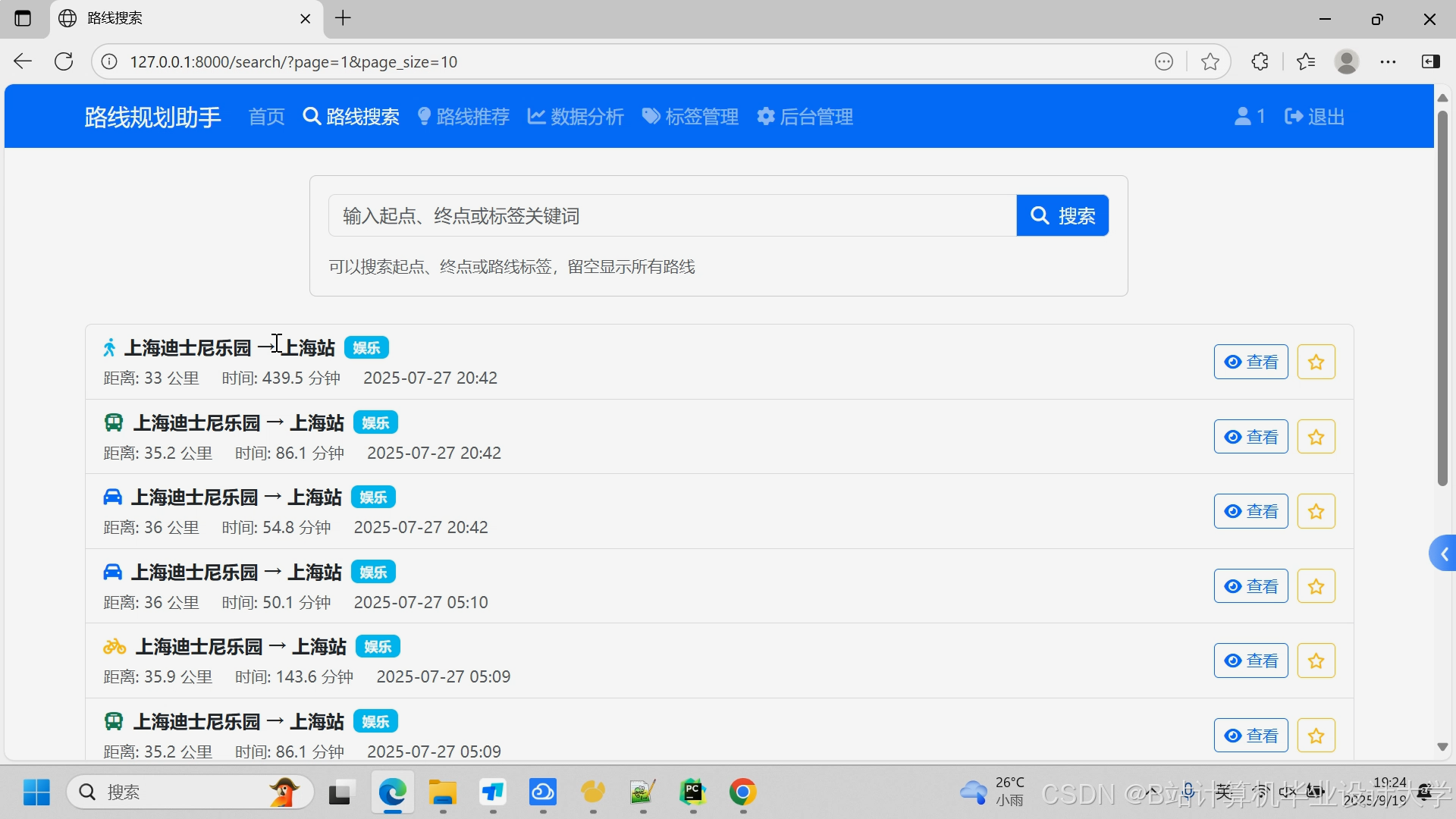The height and width of the screenshot is (819, 1456).
Task: Click the walking route icon on first result
Action: (110, 348)
